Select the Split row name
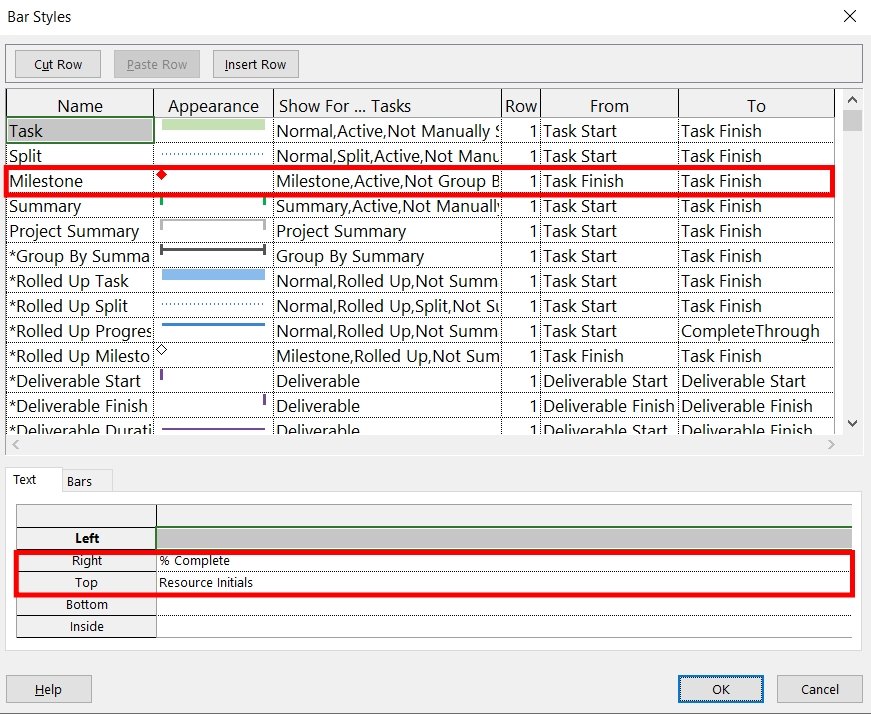Screen dimensions: 871x714 (x=80, y=156)
